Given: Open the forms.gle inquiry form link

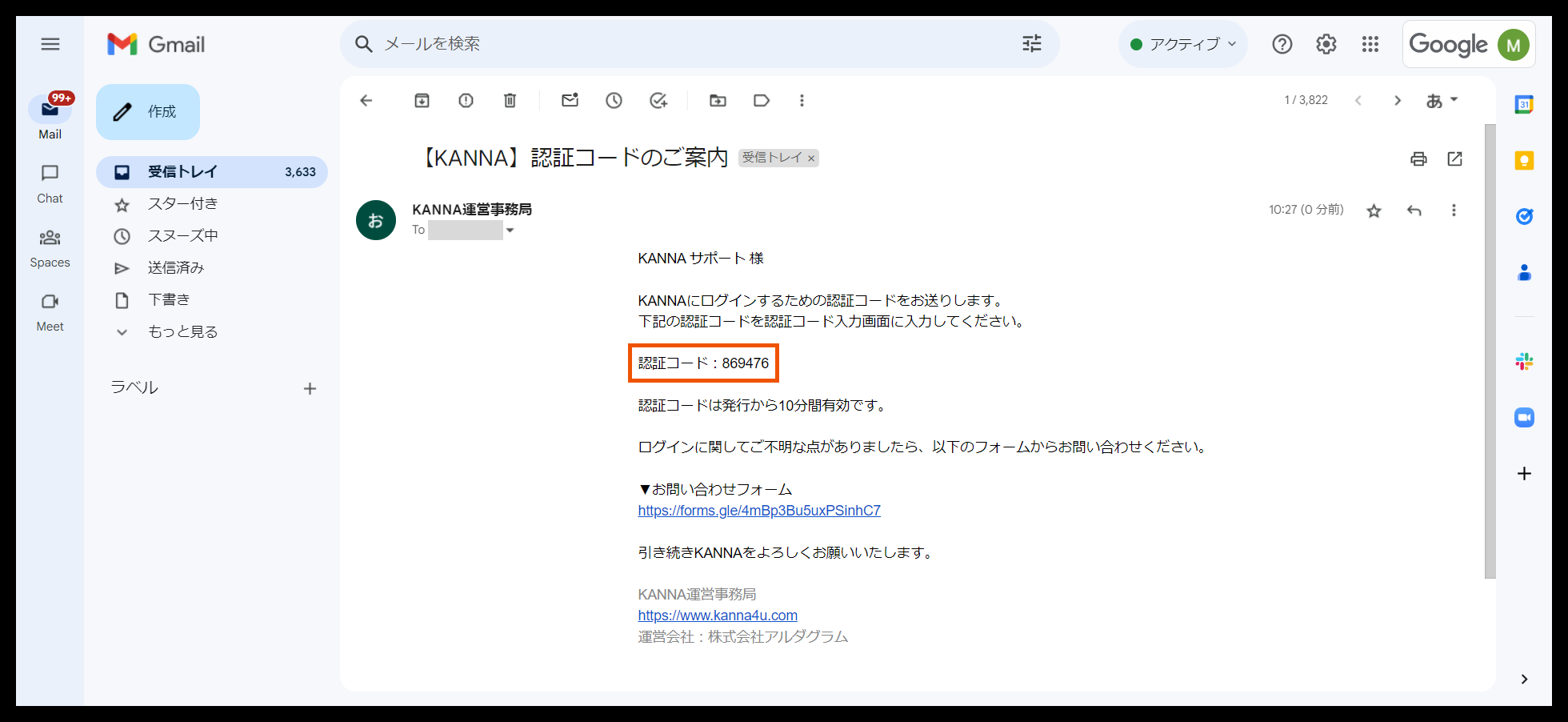Looking at the screenshot, I should pos(759,511).
